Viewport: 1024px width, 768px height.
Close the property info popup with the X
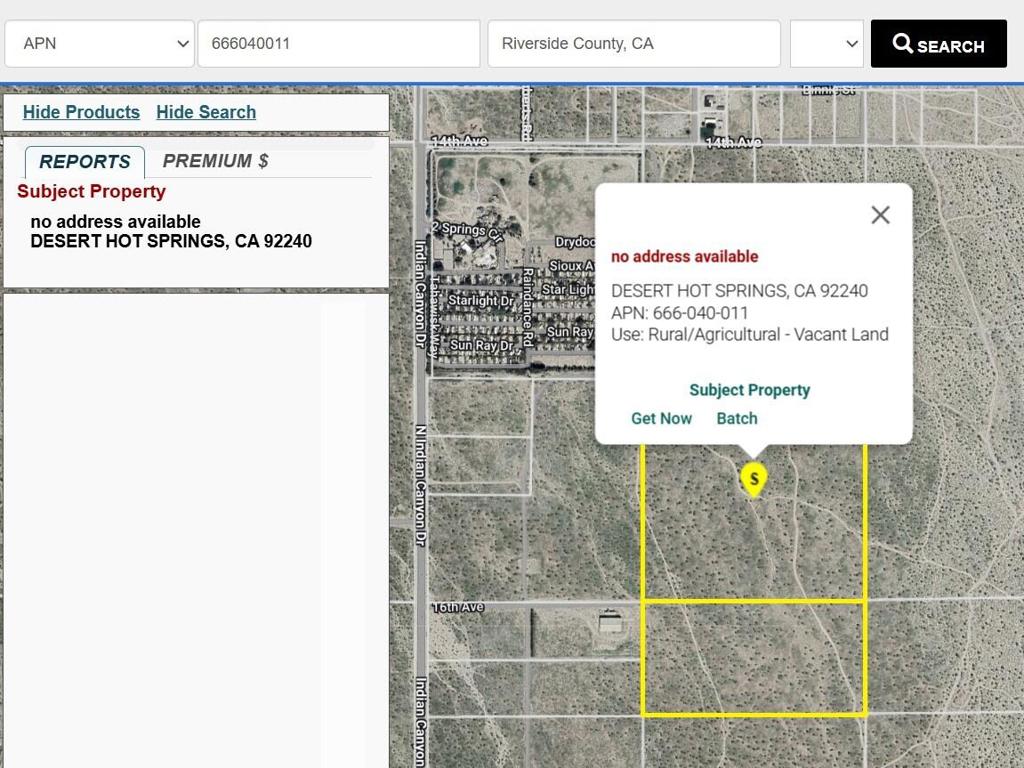(880, 215)
